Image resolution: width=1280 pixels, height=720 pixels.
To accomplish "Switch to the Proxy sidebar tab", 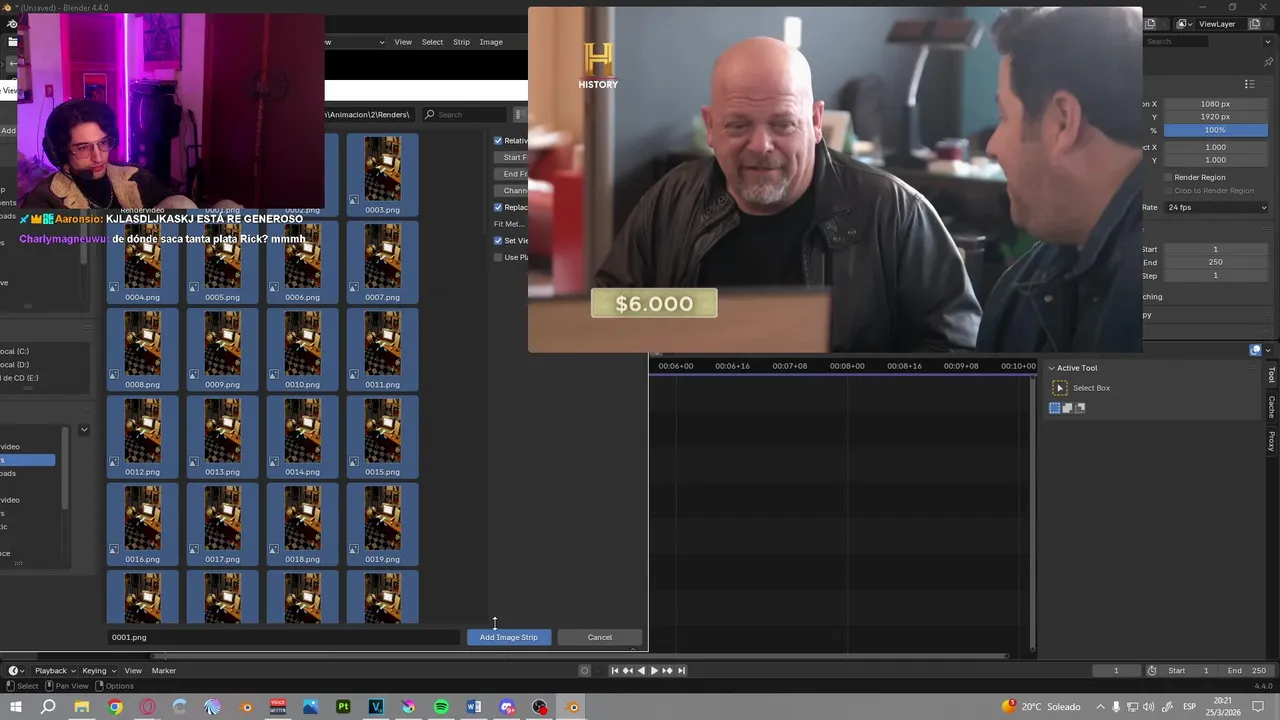I will pos(1272,441).
